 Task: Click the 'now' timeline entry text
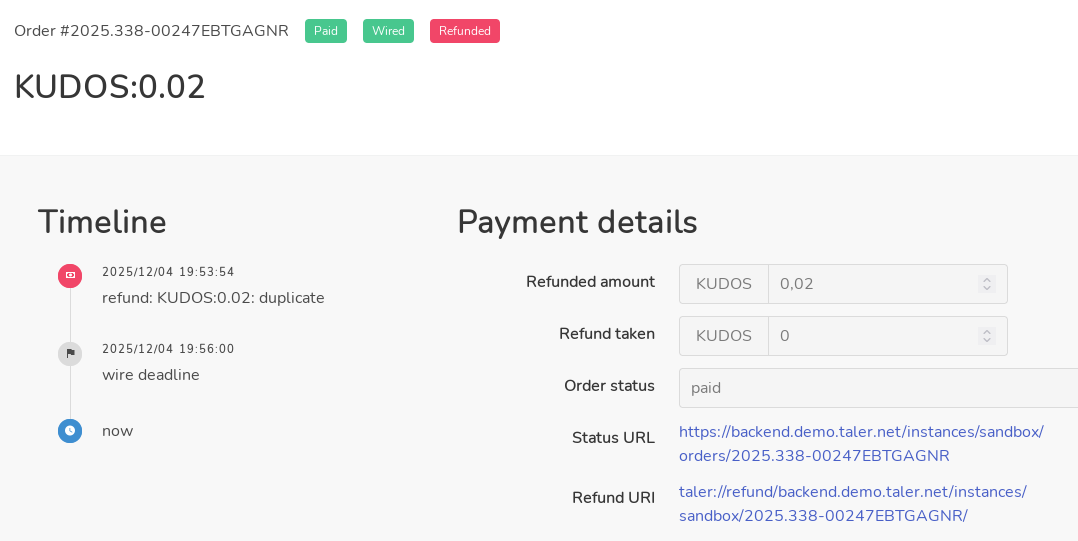(x=117, y=431)
